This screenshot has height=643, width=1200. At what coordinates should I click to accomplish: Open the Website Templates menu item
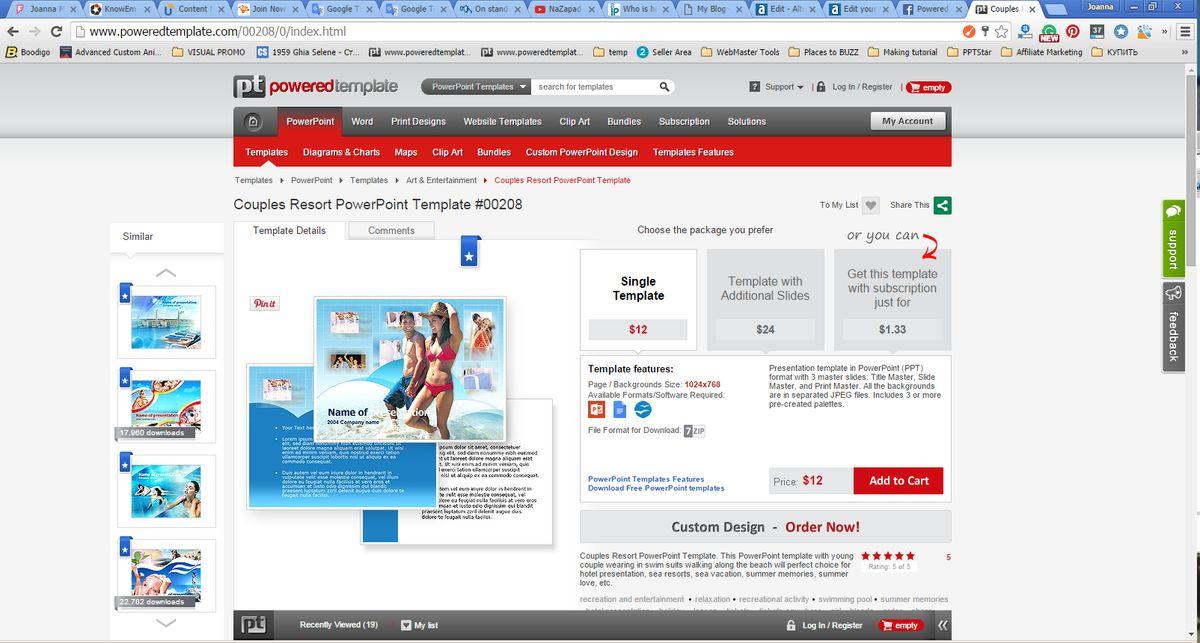[x=502, y=122]
